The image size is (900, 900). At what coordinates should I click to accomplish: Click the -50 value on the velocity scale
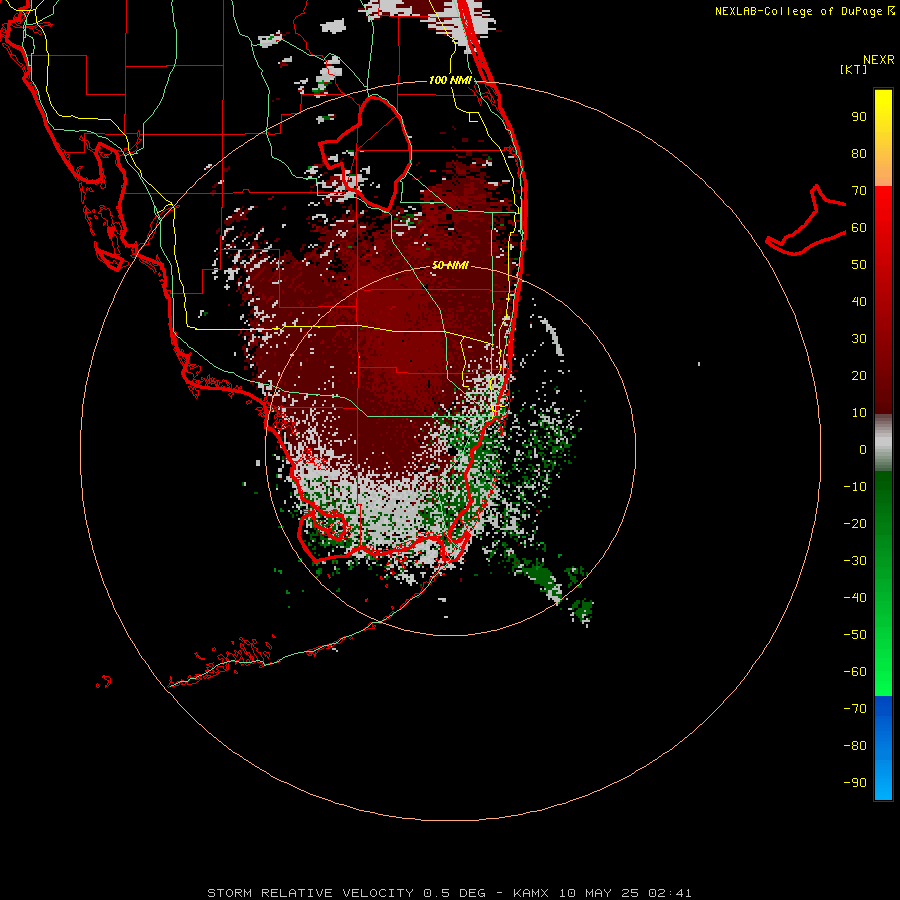tap(855, 634)
